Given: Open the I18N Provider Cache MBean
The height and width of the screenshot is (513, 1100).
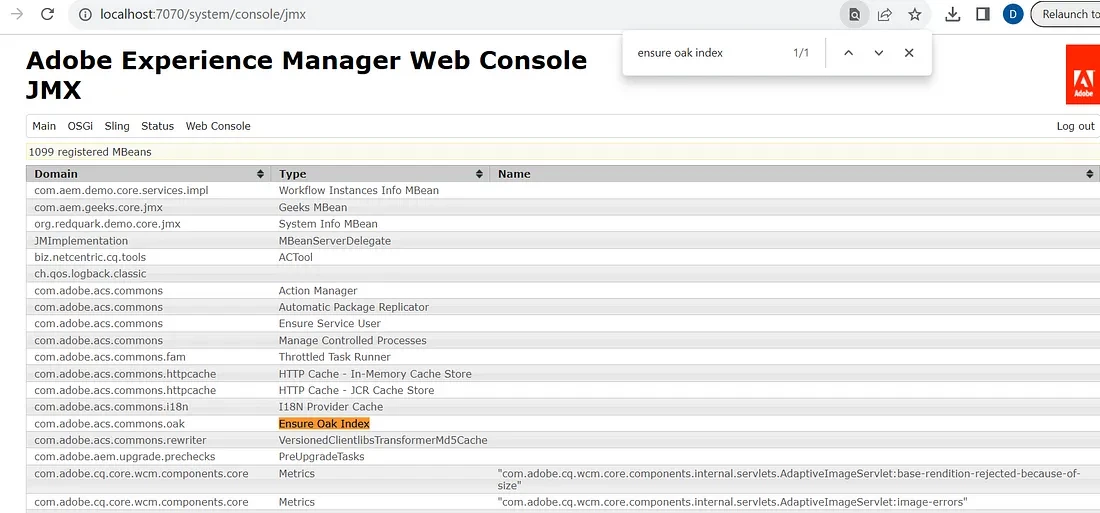Looking at the screenshot, I should coord(330,407).
